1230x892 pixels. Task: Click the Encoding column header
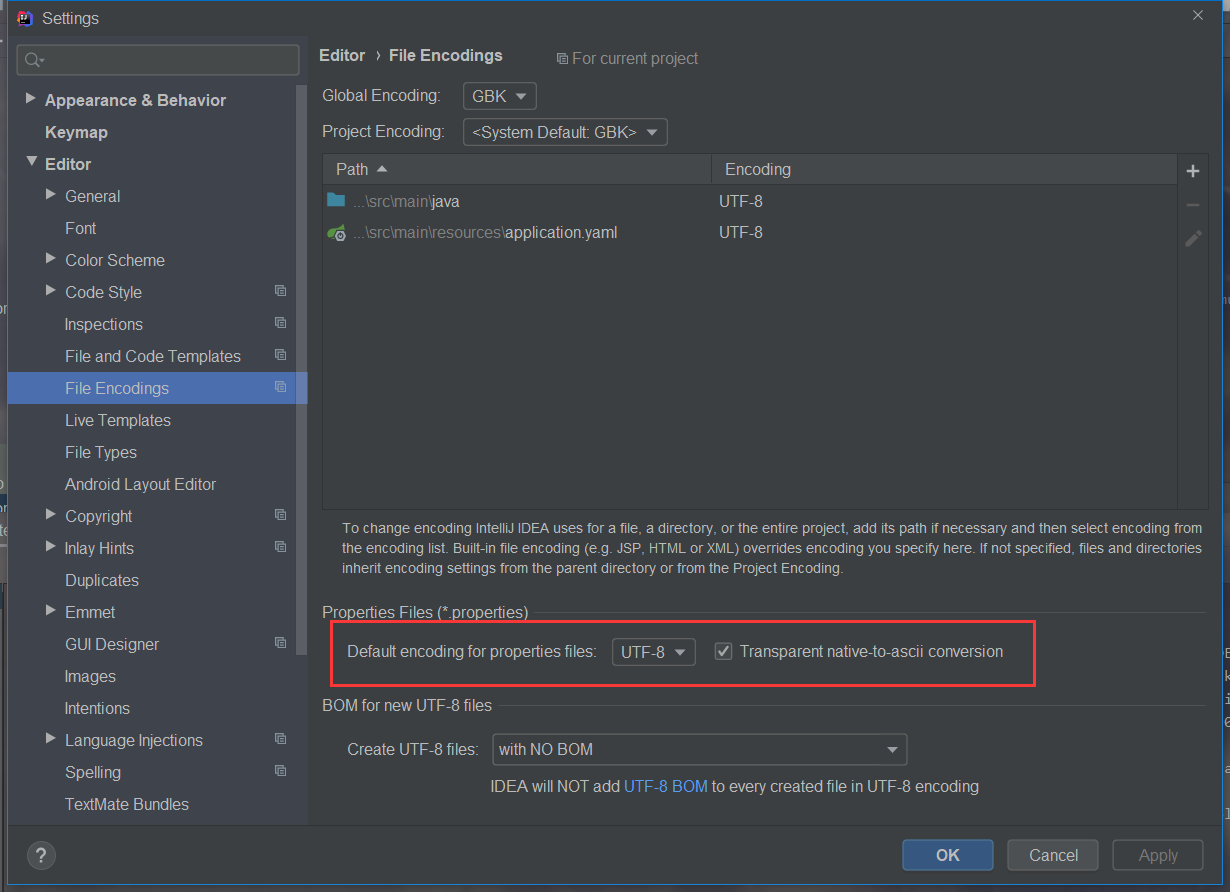[945, 169]
